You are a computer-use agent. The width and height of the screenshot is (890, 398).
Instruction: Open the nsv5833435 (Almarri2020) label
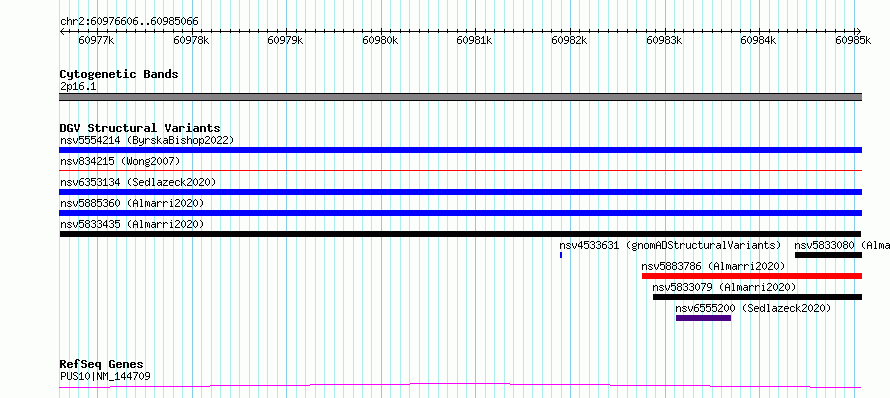coord(132,224)
